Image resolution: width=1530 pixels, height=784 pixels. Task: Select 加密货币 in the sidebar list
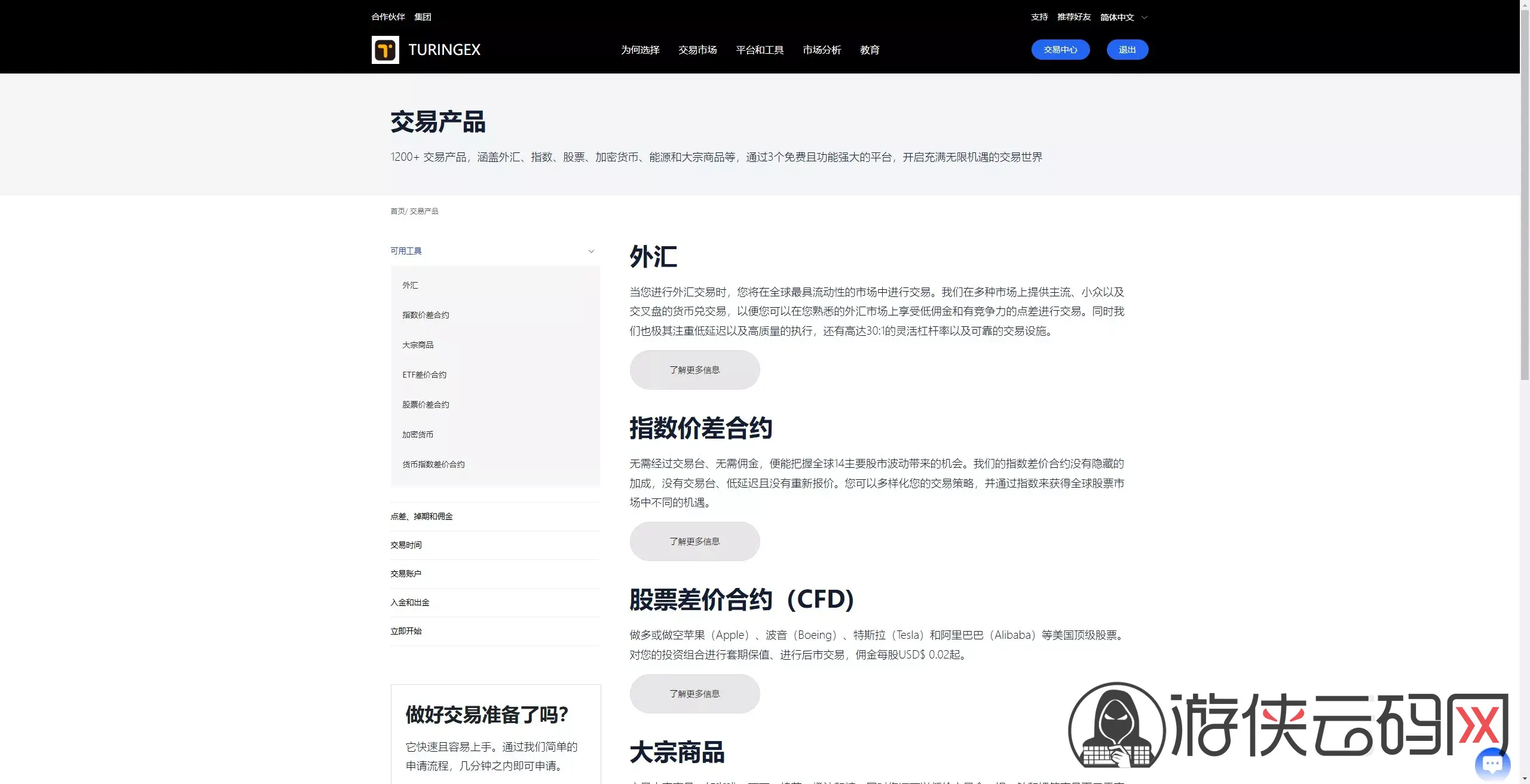pyautogui.click(x=418, y=434)
